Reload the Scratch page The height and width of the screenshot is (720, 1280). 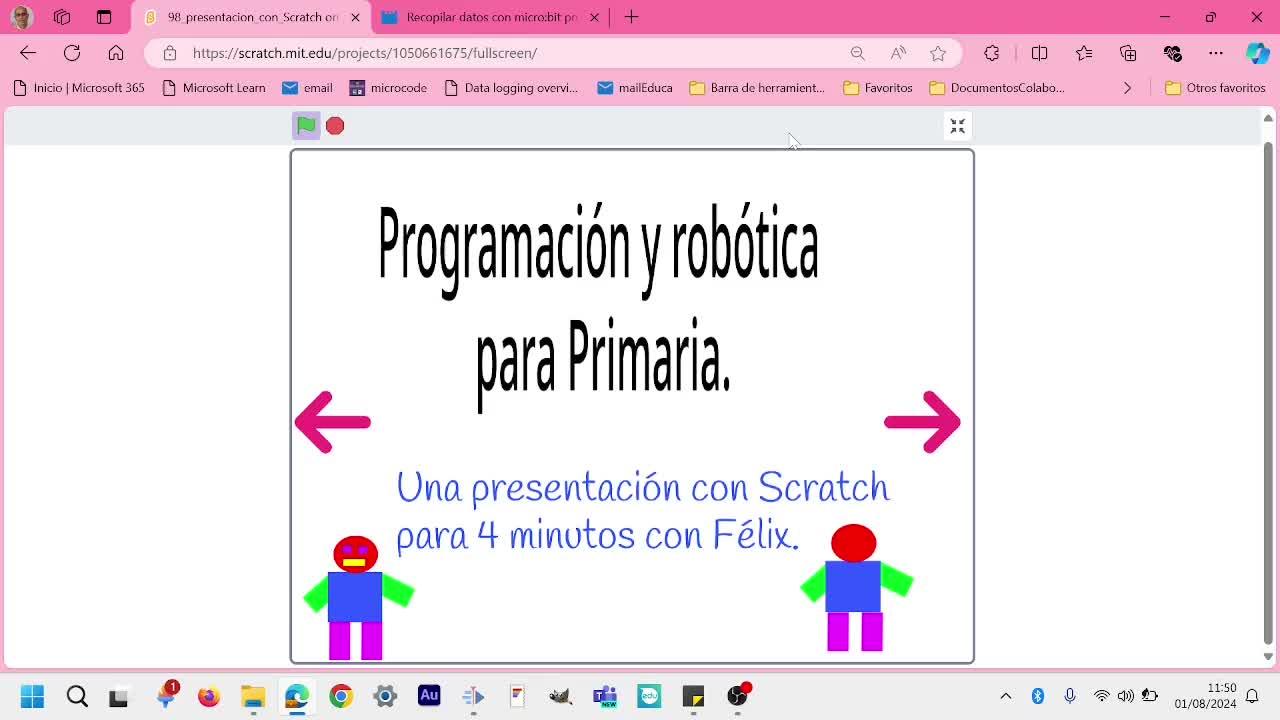pos(72,53)
